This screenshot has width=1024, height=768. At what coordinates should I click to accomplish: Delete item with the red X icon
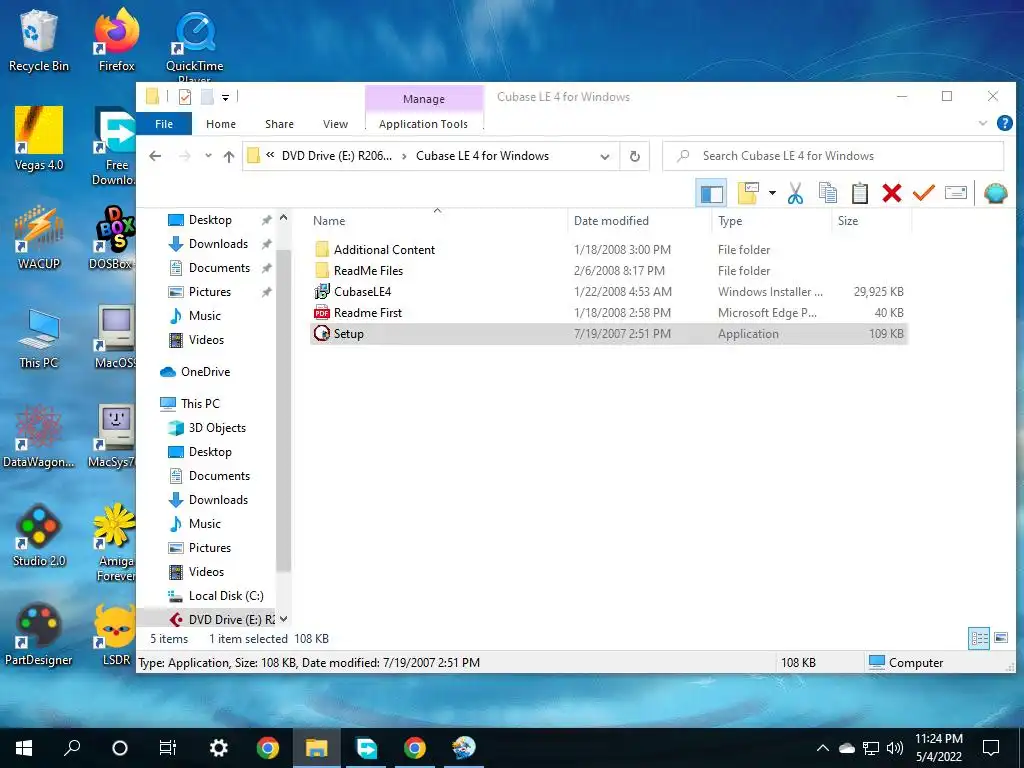(x=891, y=193)
